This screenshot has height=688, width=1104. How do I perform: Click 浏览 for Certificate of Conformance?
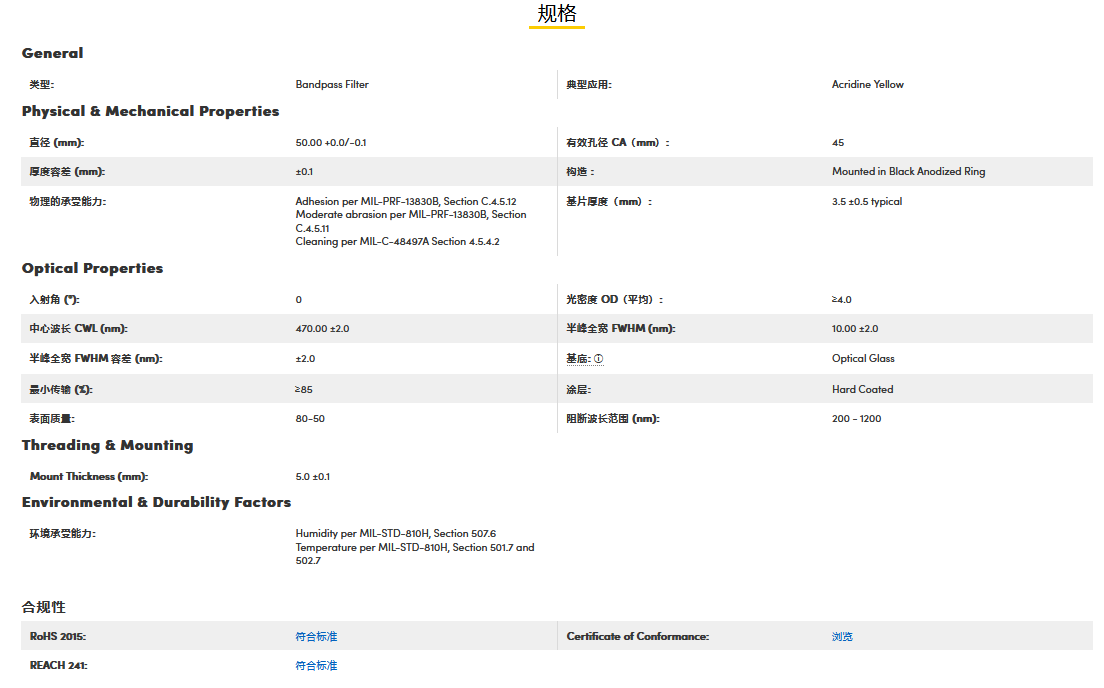pos(842,637)
